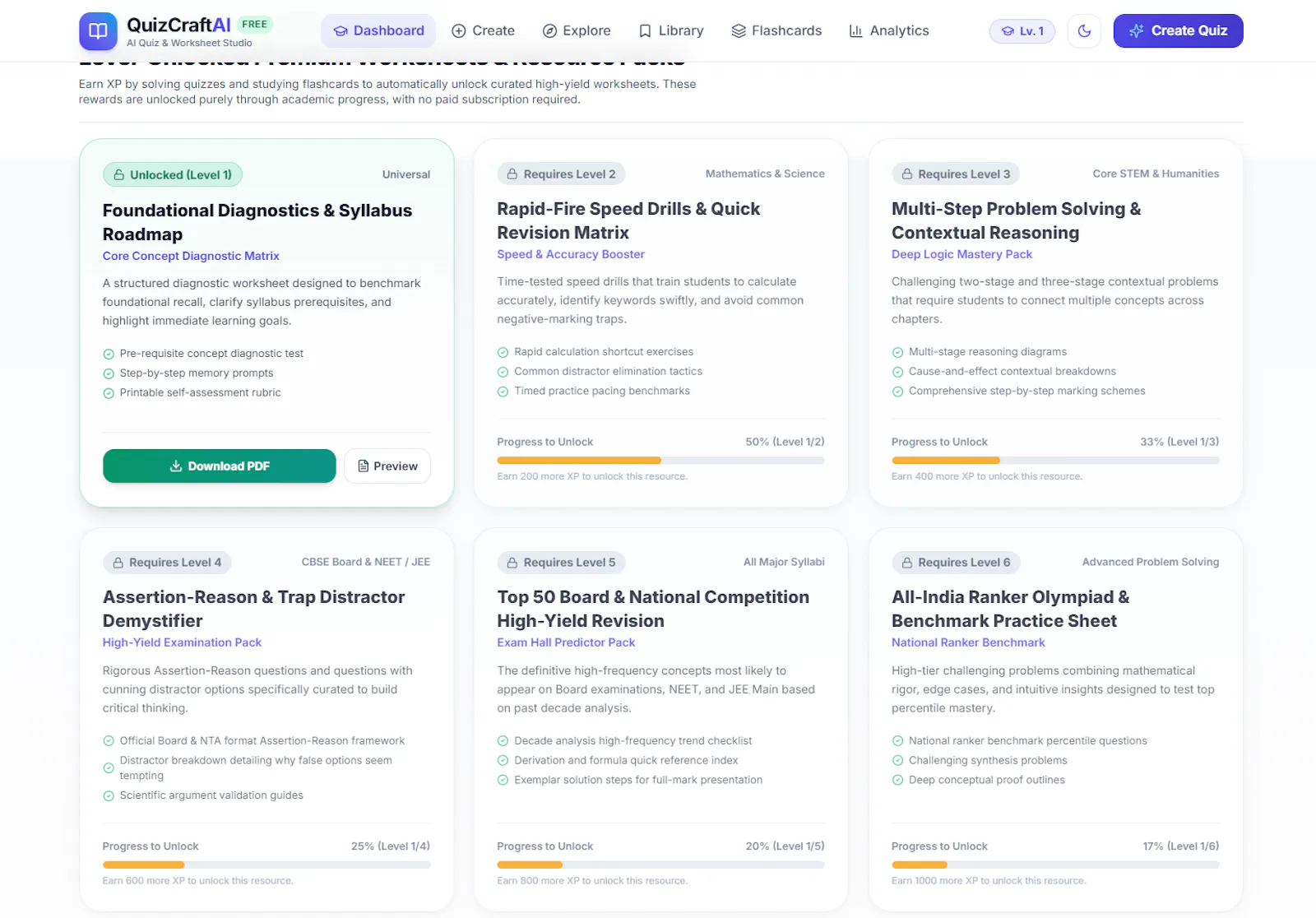Go to the Create tab
The height and width of the screenshot is (918, 1316).
click(484, 31)
